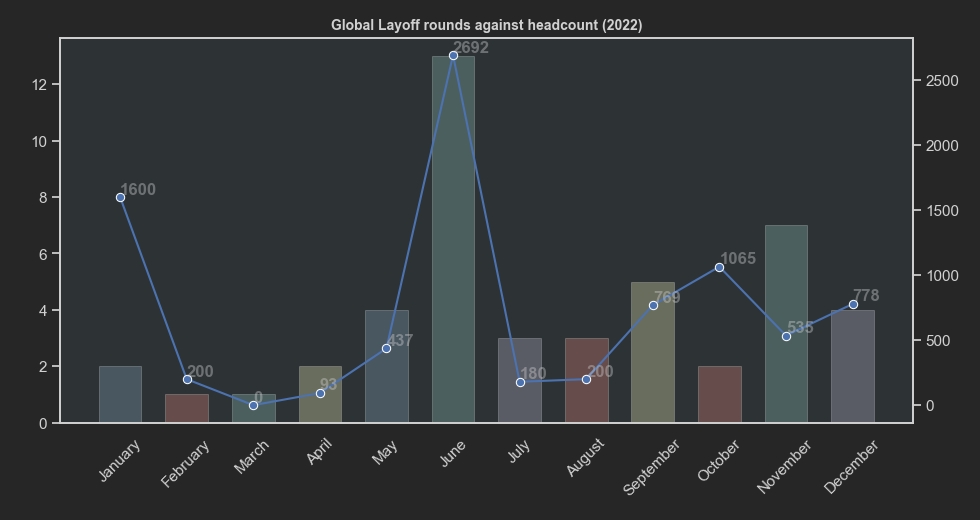Click the 1065 value annotation
Screen dimensions: 980x520
pyautogui.click(x=738, y=259)
